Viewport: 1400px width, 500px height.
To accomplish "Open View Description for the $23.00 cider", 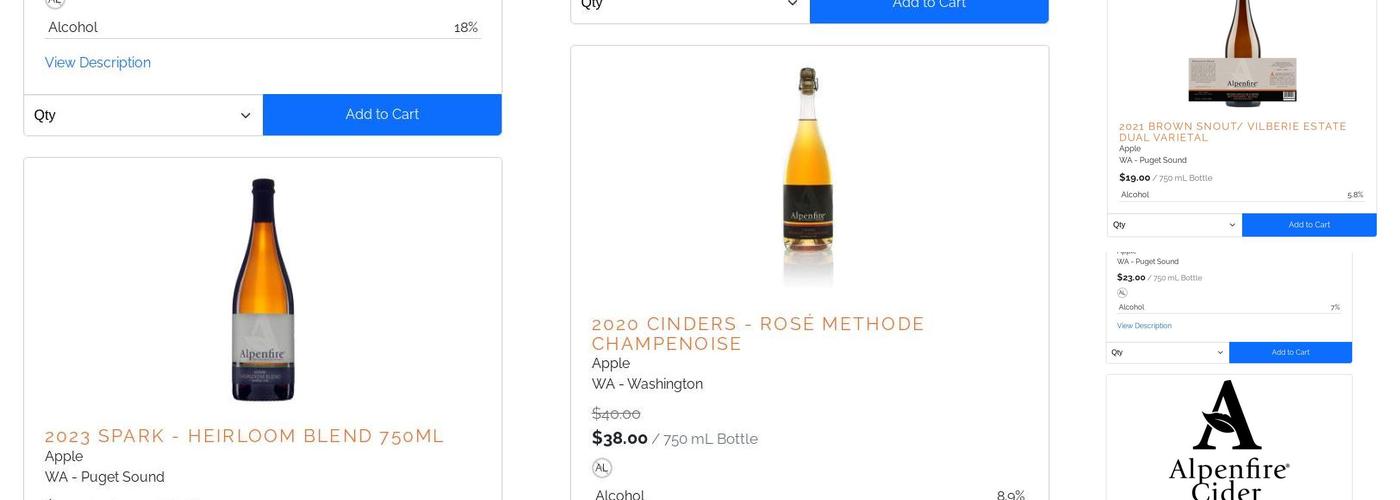I will [1144, 326].
